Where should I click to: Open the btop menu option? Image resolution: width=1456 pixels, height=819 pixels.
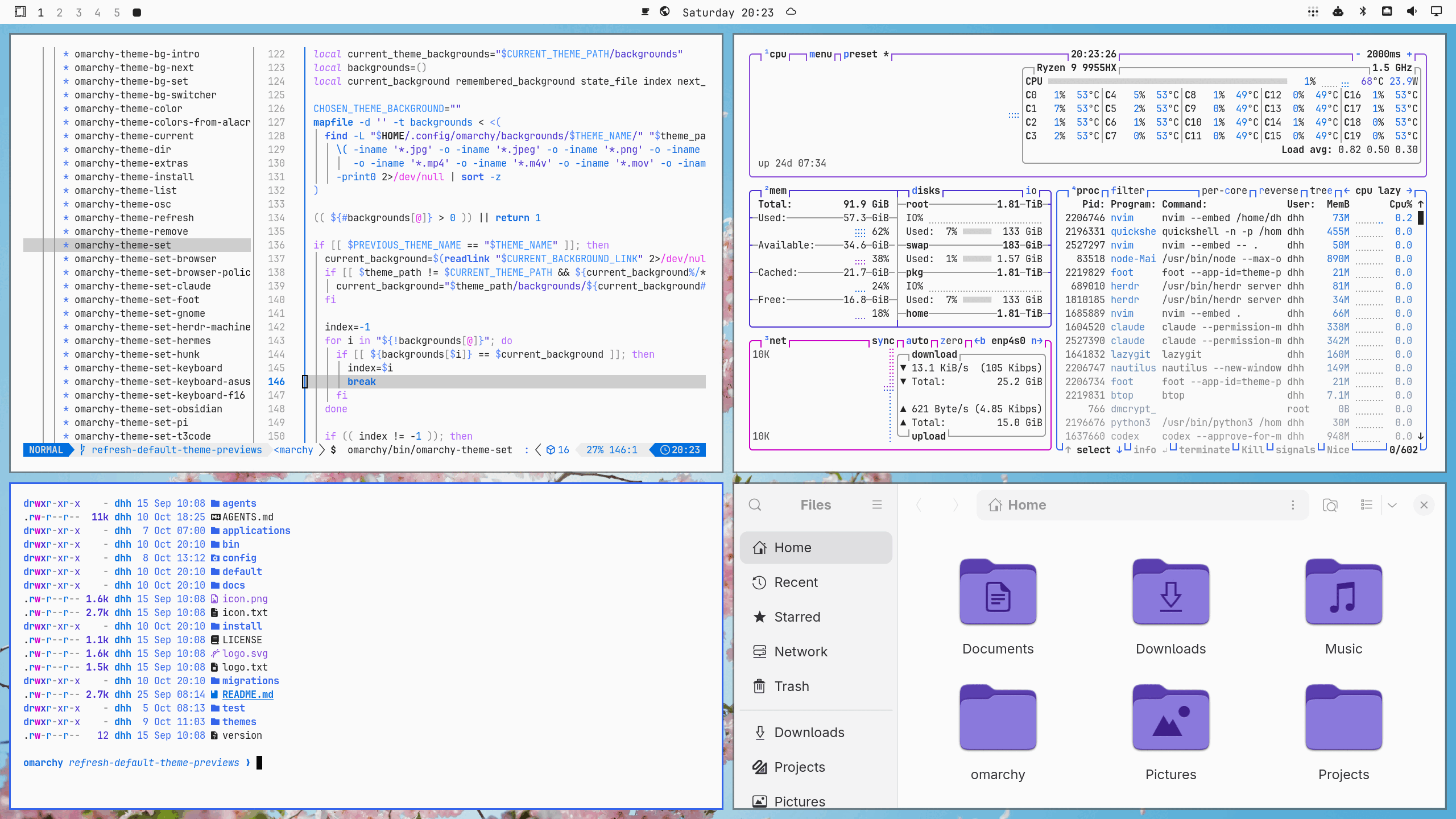(x=820, y=54)
